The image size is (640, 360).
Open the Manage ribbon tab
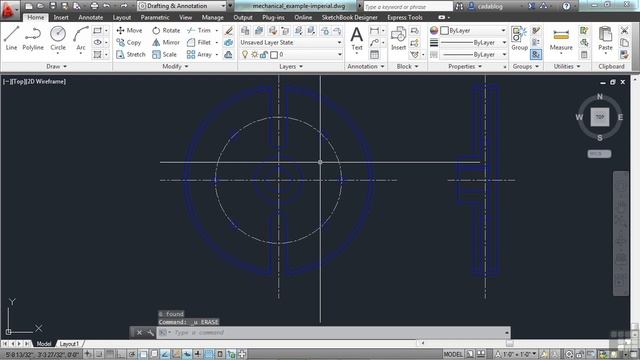point(212,18)
